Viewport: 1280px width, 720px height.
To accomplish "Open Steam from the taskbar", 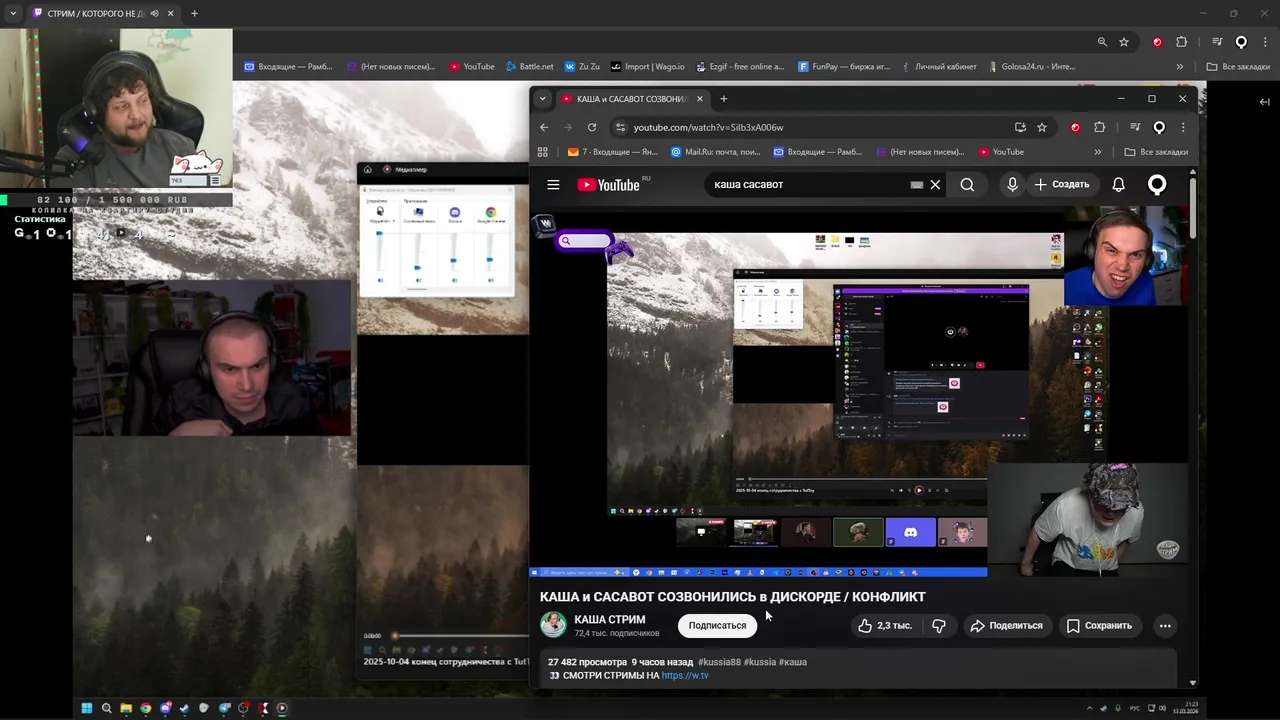I will (x=184, y=708).
